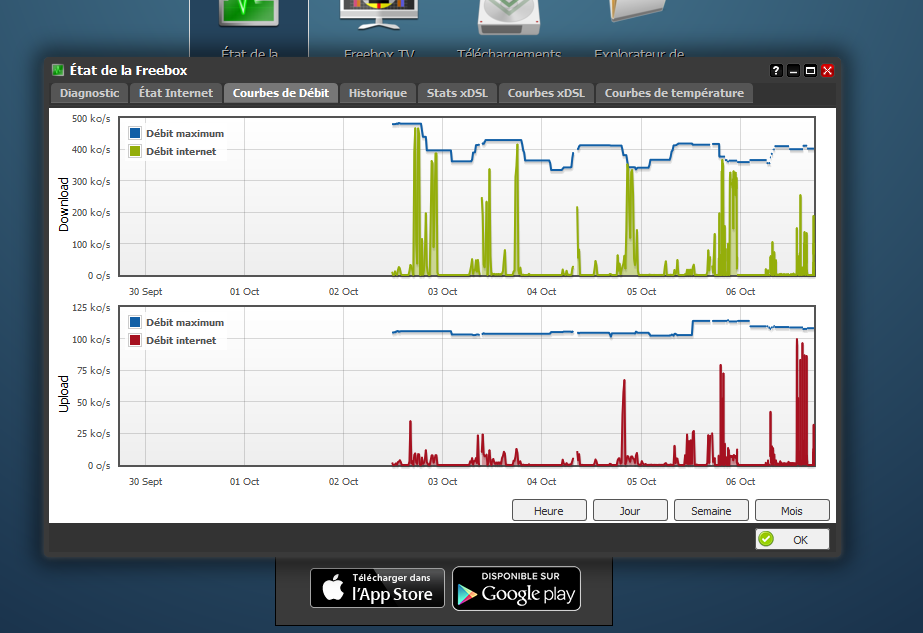This screenshot has width=923, height=633.
Task: Click the blue Débit maximum upload swatch
Action: [135, 322]
